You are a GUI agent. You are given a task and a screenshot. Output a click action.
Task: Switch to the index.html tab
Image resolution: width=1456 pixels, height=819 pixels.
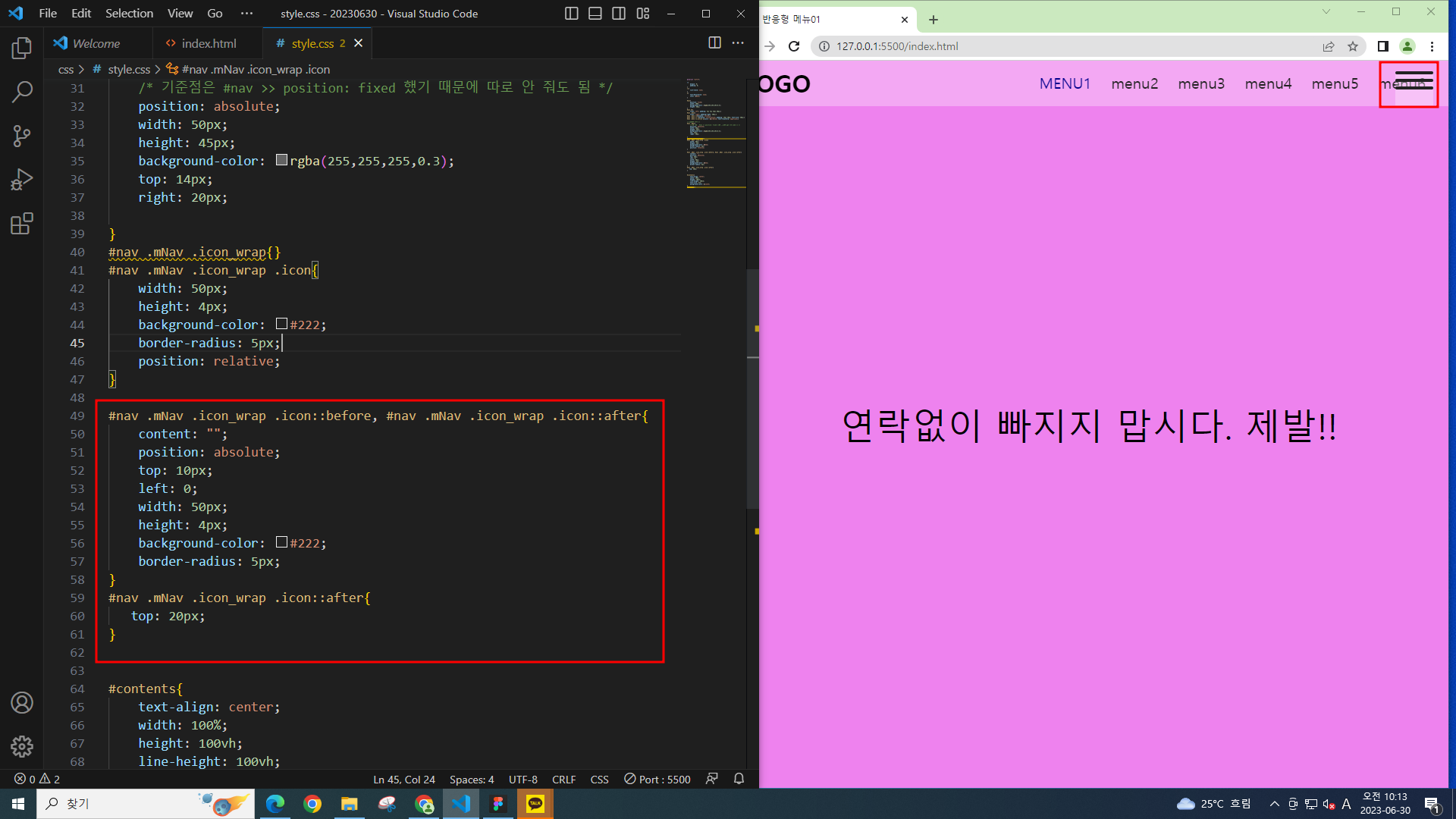tap(209, 44)
